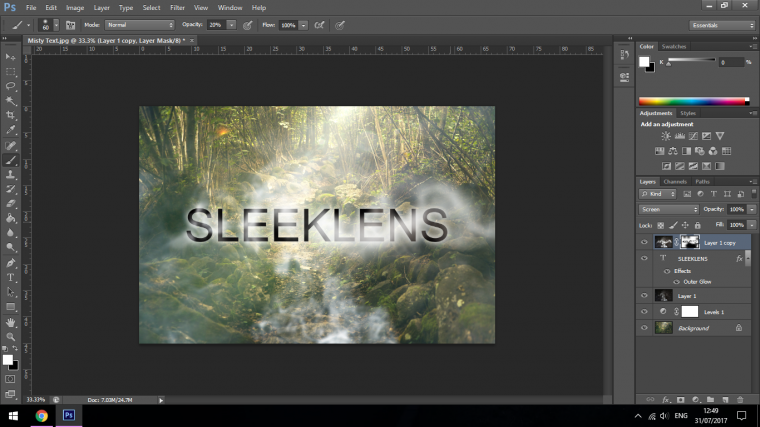Select the Rectangle shape tool

coord(10,307)
